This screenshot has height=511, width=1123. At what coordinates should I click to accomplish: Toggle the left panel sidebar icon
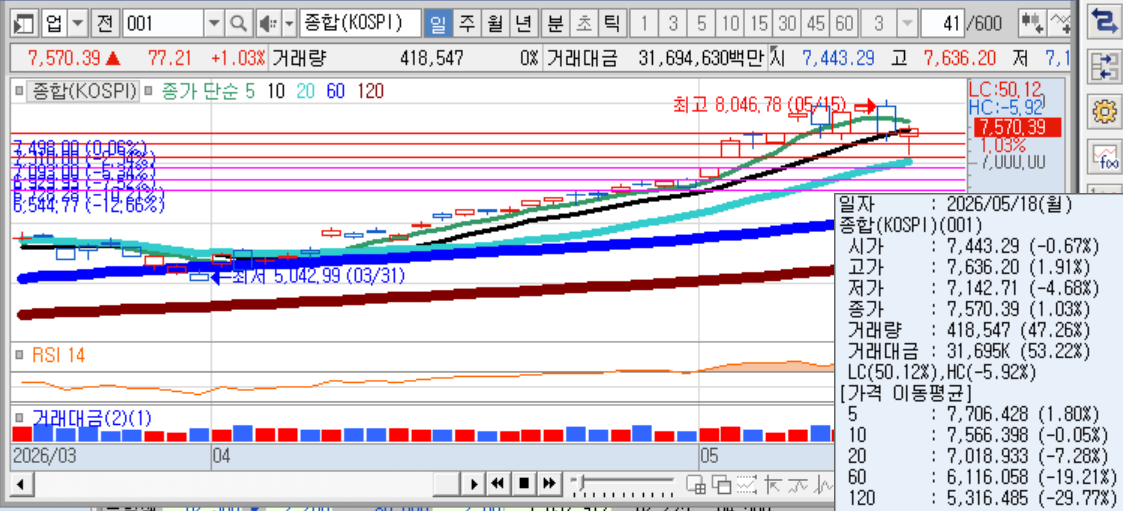24,24
